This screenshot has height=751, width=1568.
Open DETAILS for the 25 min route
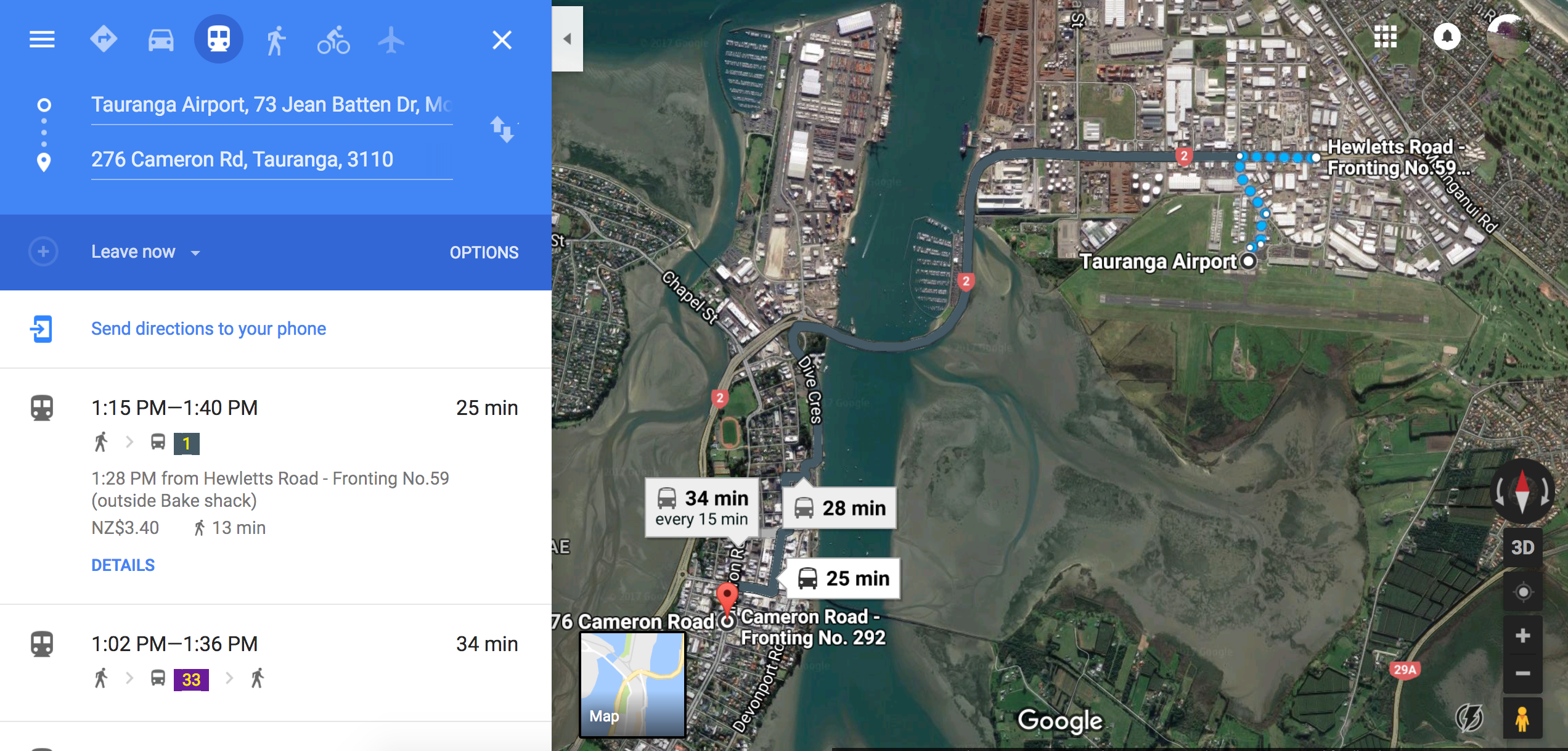pyautogui.click(x=123, y=565)
